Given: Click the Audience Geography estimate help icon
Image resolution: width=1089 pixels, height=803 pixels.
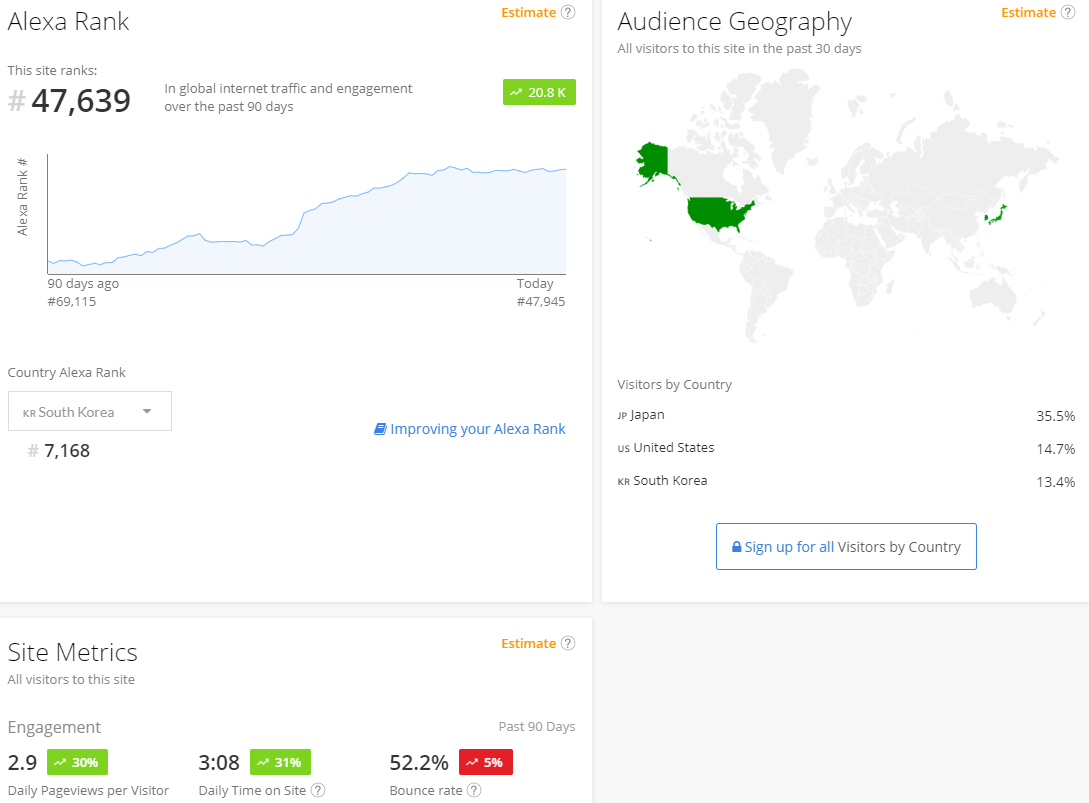Looking at the screenshot, I should pos(1068,12).
